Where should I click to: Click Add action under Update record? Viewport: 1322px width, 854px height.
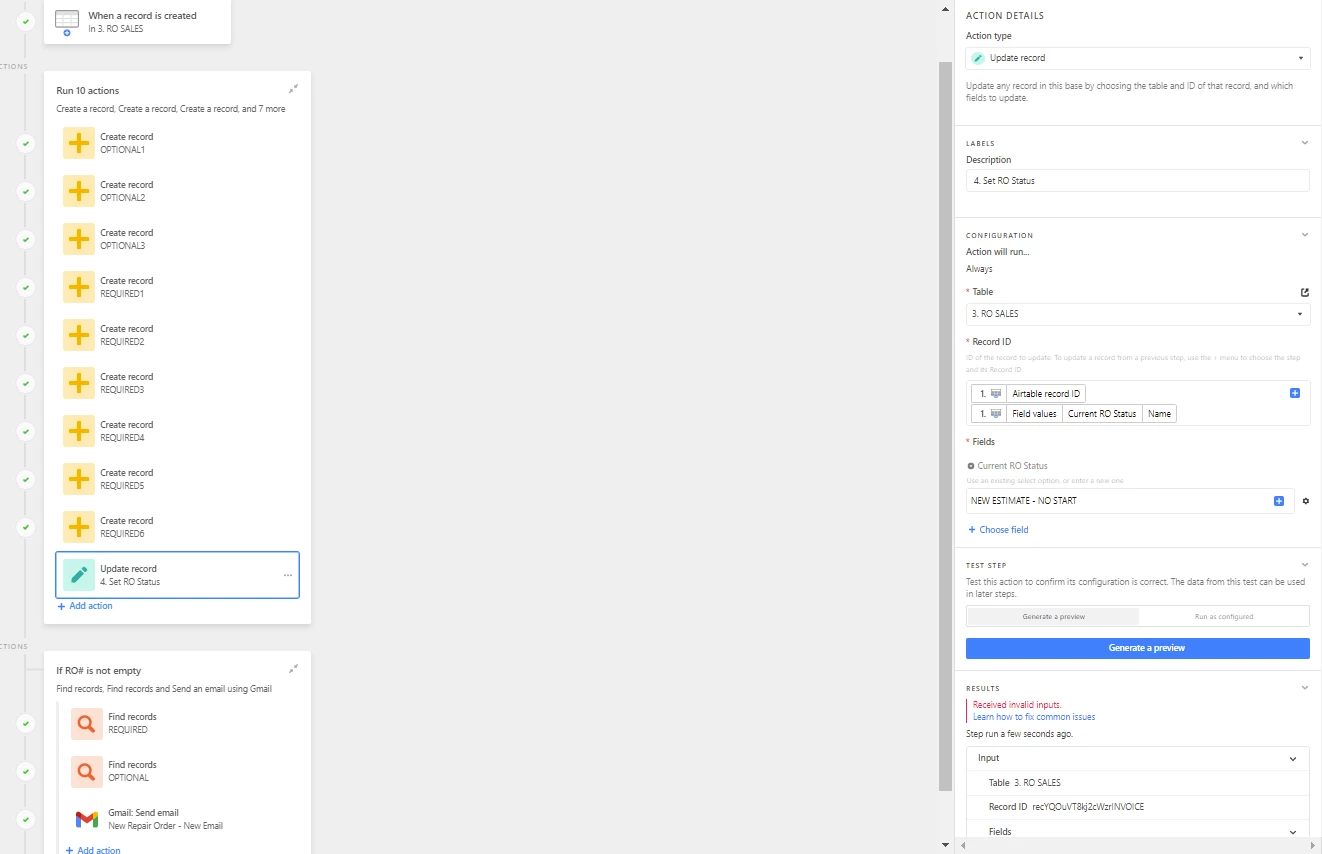click(85, 606)
